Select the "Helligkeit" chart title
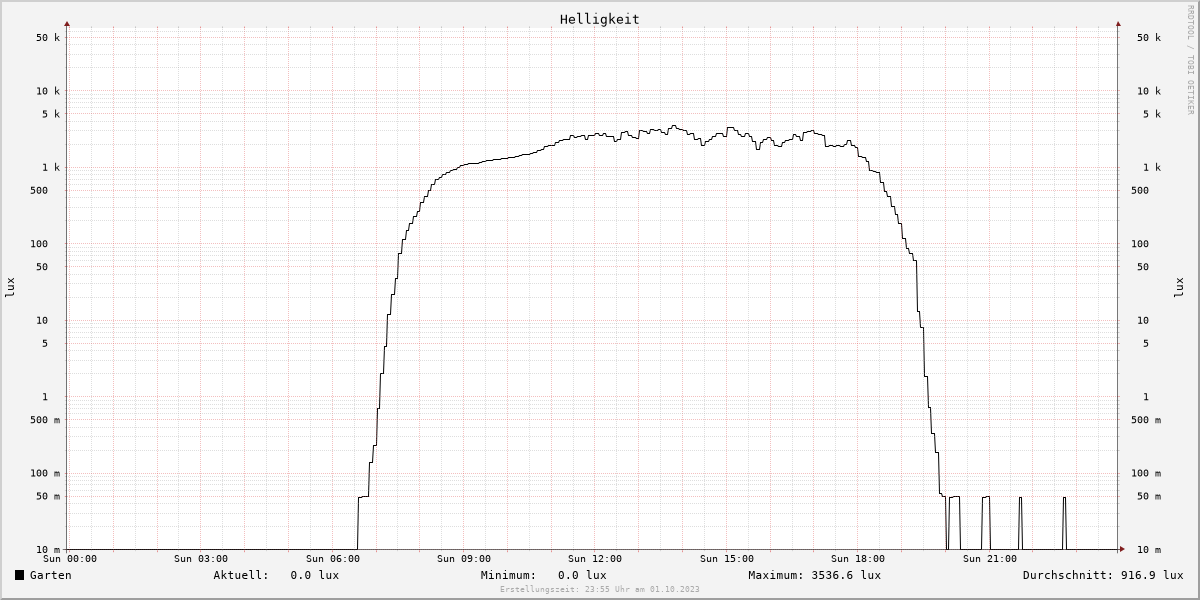The height and width of the screenshot is (600, 1200). coord(600,19)
